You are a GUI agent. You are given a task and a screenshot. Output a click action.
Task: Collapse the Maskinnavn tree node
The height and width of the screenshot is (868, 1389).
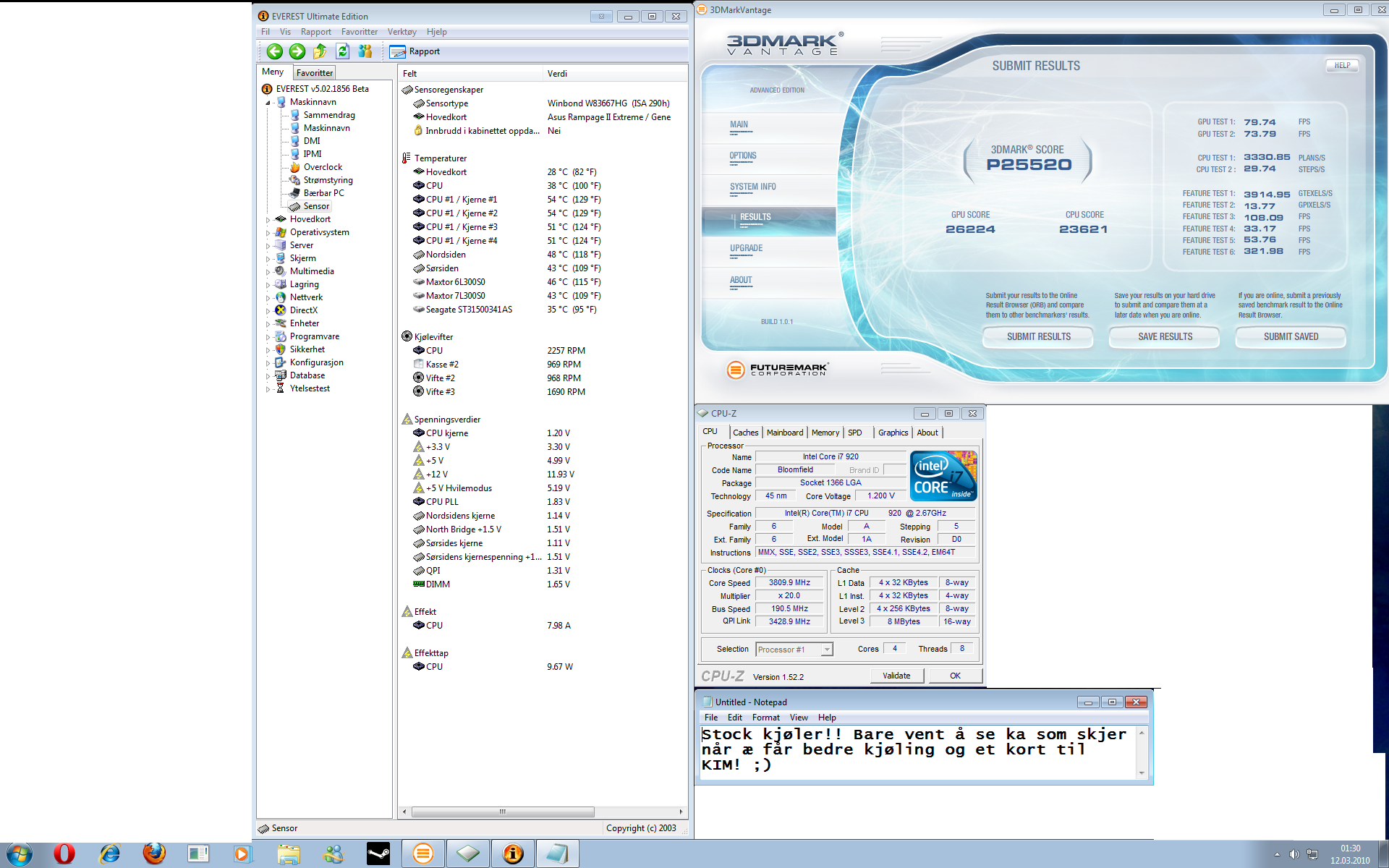268,103
